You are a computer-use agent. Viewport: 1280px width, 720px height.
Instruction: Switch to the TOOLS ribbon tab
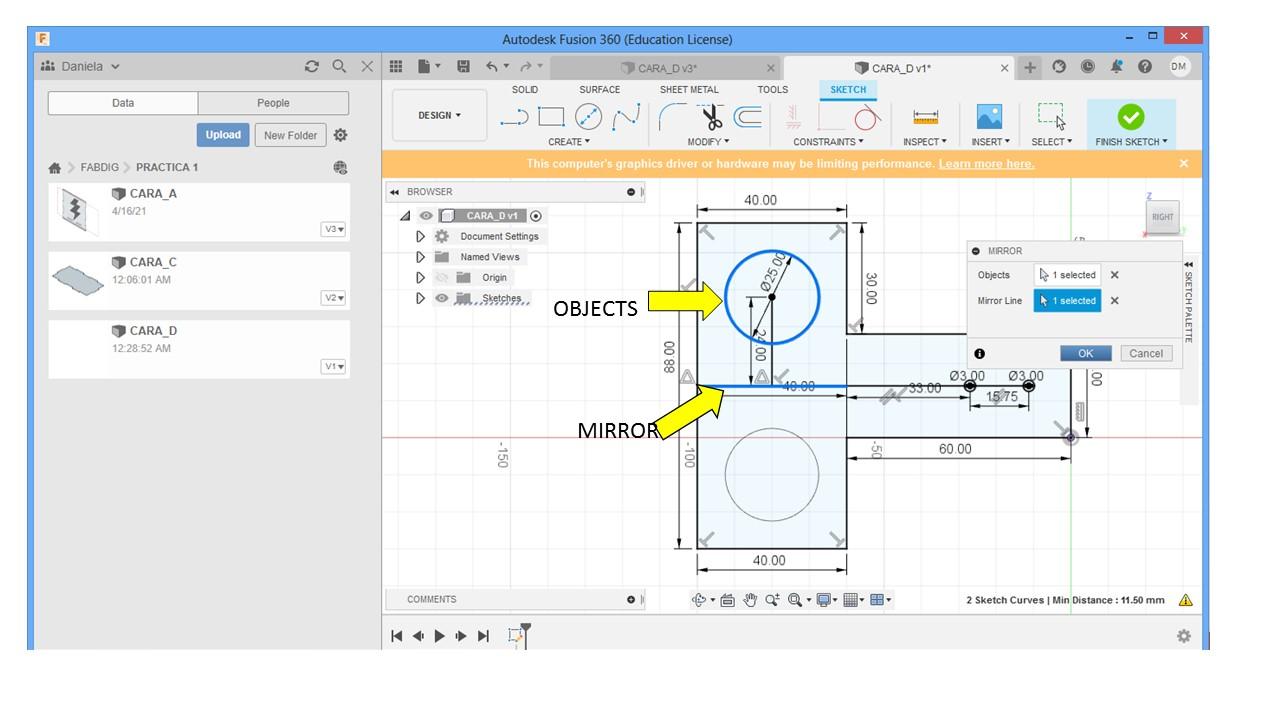click(773, 89)
